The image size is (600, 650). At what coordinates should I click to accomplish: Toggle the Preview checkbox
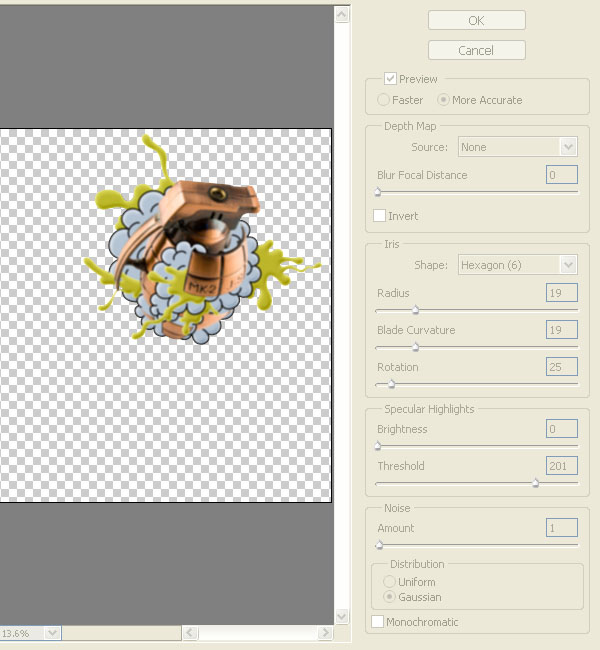click(390, 78)
